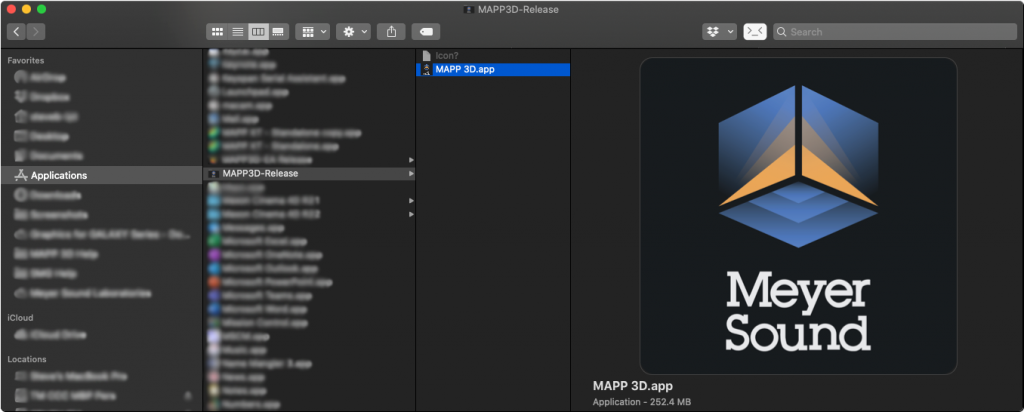Viewport: 1024px width, 412px height.
Task: Click the terminal prompt toolbar icon
Action: pyautogui.click(x=755, y=31)
